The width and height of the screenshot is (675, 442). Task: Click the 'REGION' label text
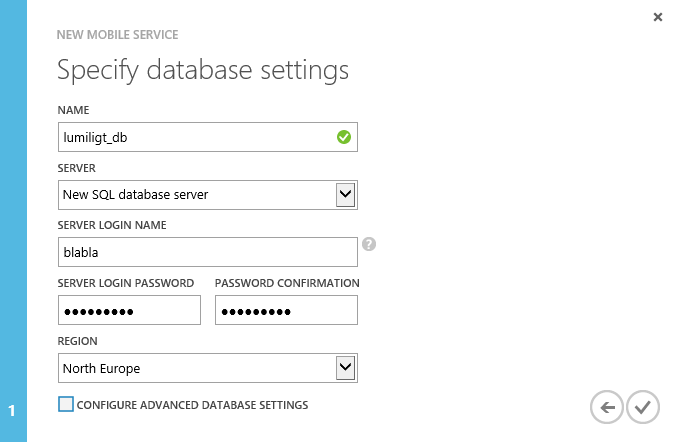point(78,341)
